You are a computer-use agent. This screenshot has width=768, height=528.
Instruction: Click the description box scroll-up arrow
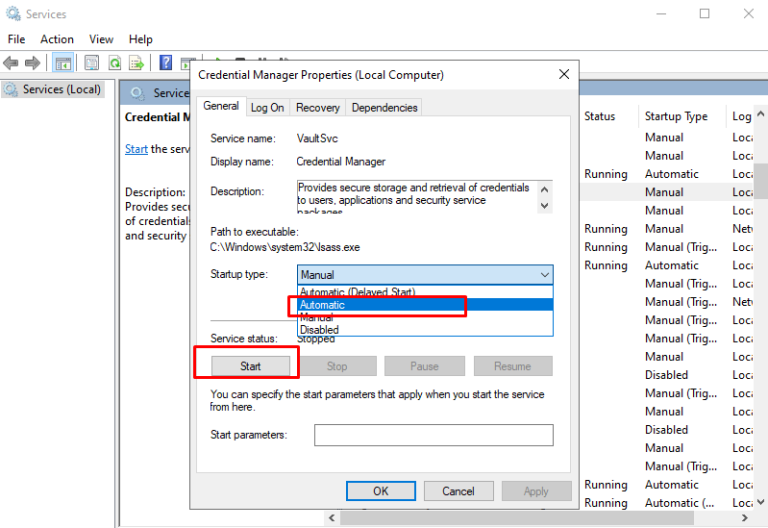click(x=545, y=189)
